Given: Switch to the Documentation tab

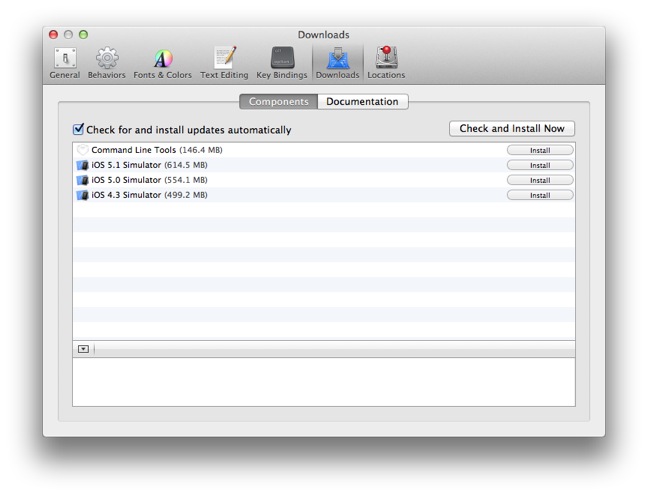Looking at the screenshot, I should click(x=362, y=101).
